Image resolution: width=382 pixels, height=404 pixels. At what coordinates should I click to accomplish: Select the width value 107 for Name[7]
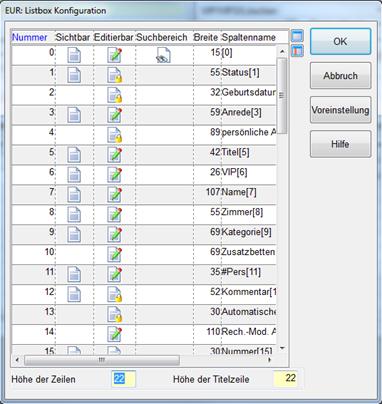(213, 192)
